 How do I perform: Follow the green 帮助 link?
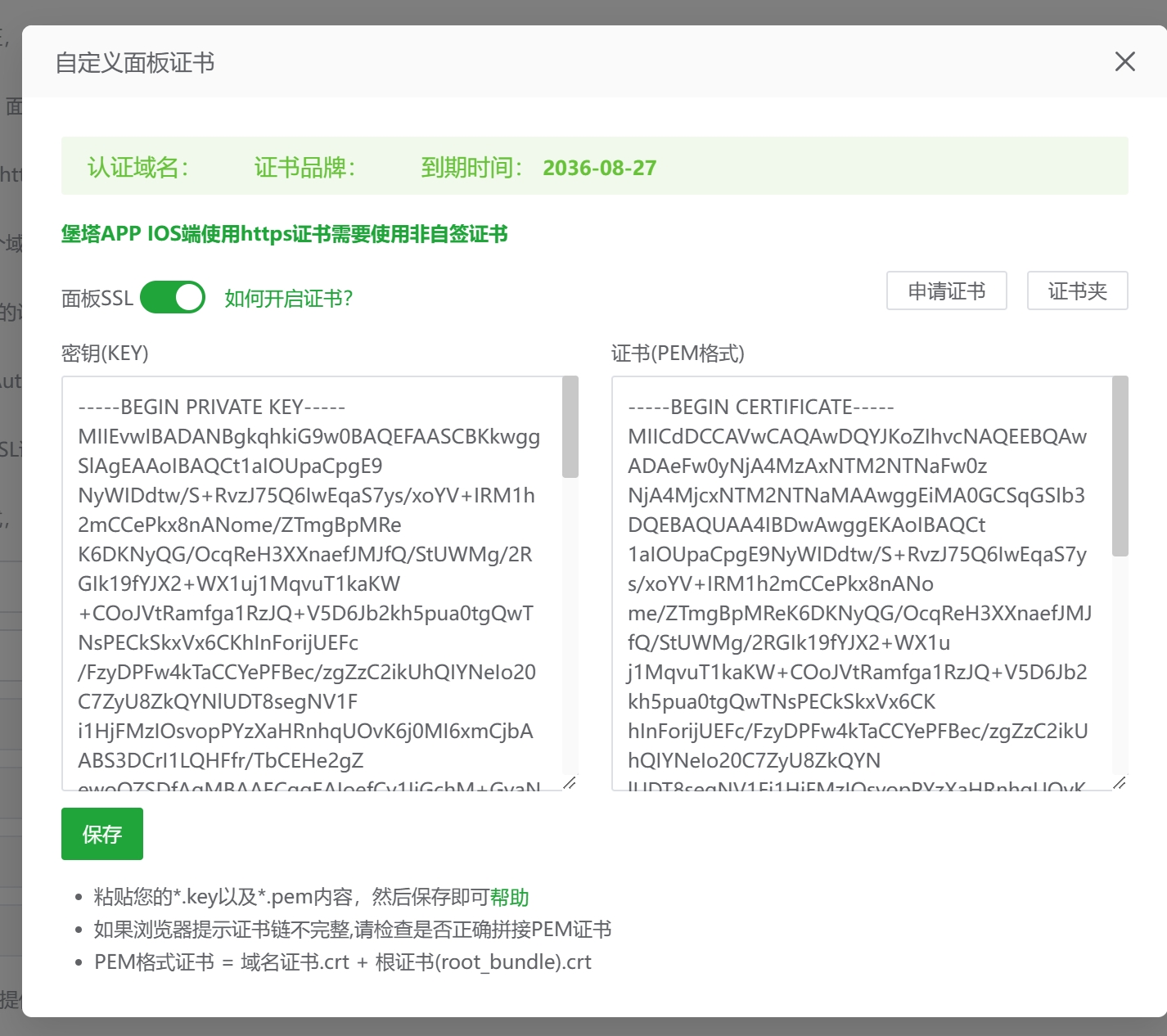pos(509,898)
